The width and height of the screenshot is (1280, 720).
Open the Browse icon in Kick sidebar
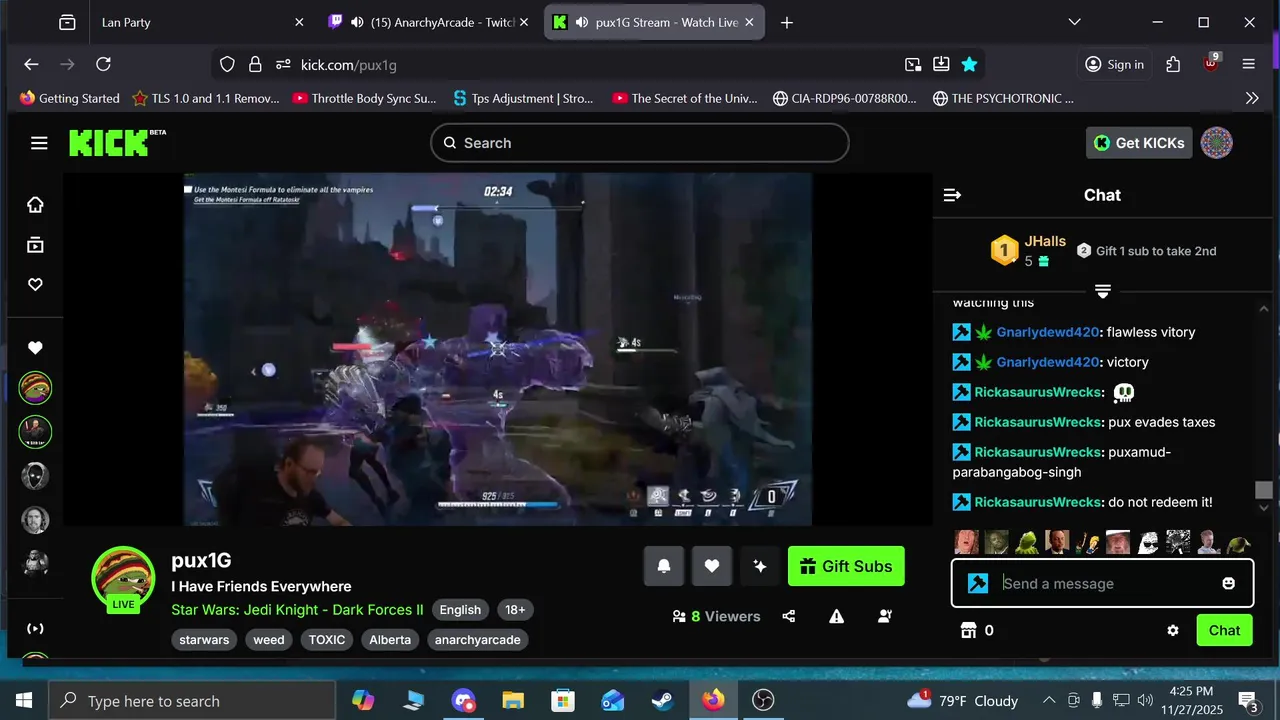pos(35,245)
